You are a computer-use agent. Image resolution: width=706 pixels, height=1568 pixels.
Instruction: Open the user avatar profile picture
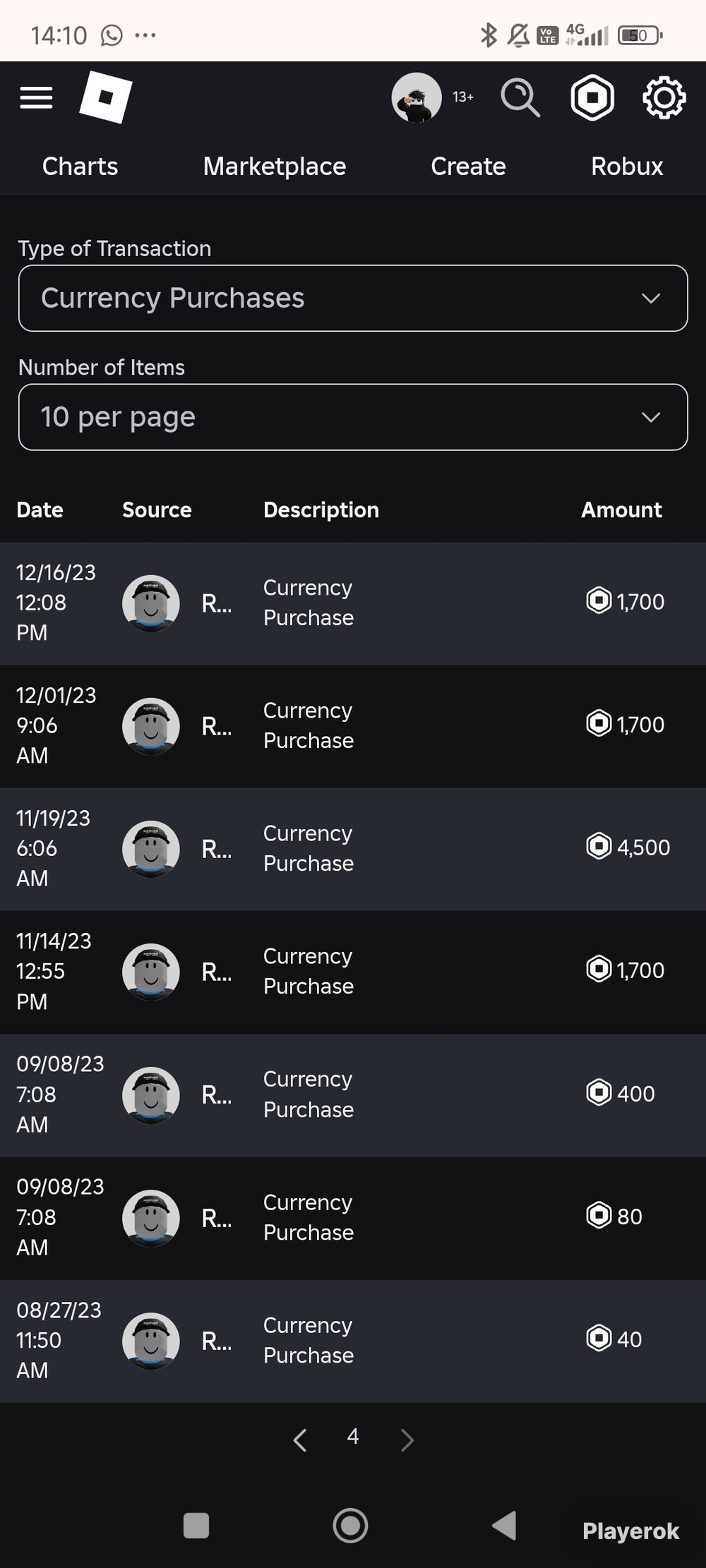pyautogui.click(x=417, y=97)
